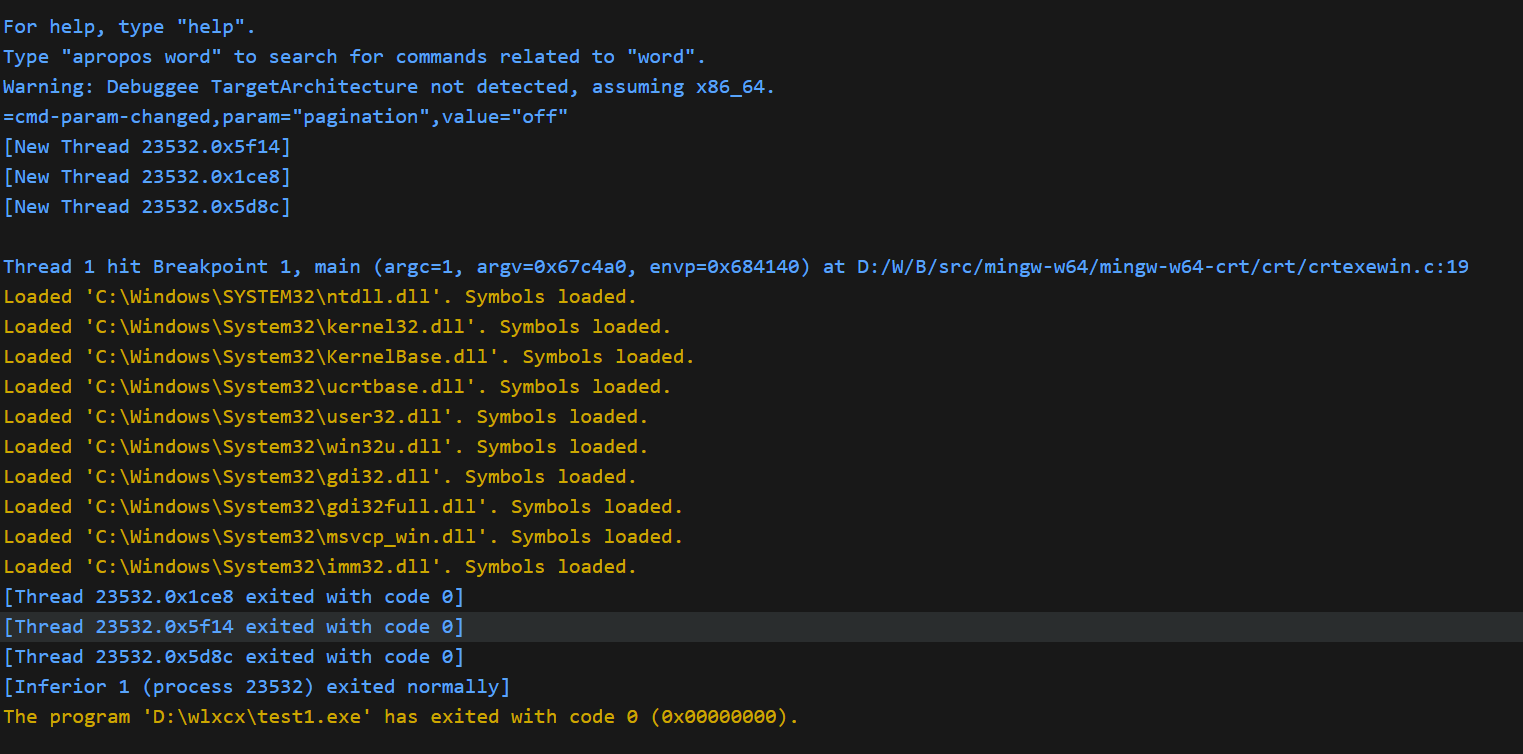Click the 'D:\wlxcx\test1.exe' exited line
Viewport: 1523px width, 754px height.
coord(401,717)
